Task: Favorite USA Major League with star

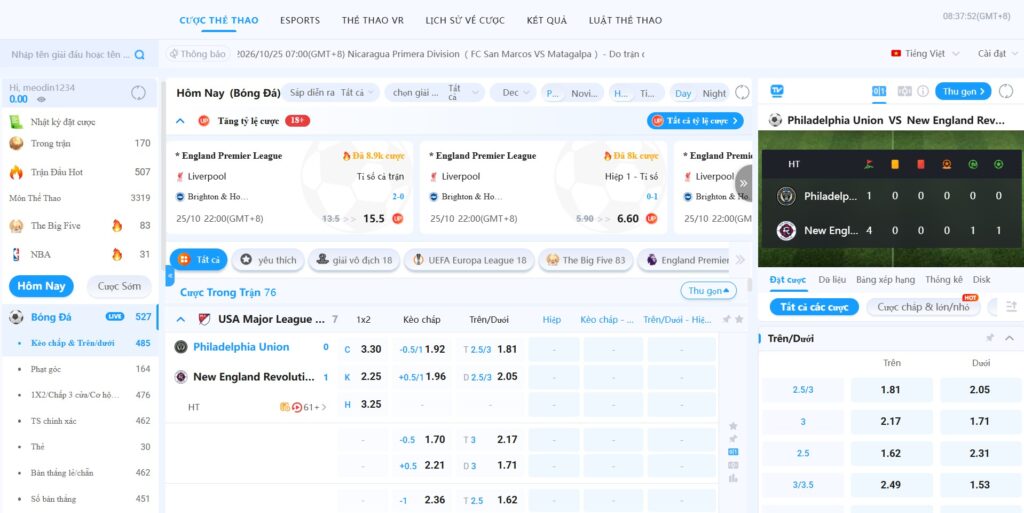Action: click(739, 319)
